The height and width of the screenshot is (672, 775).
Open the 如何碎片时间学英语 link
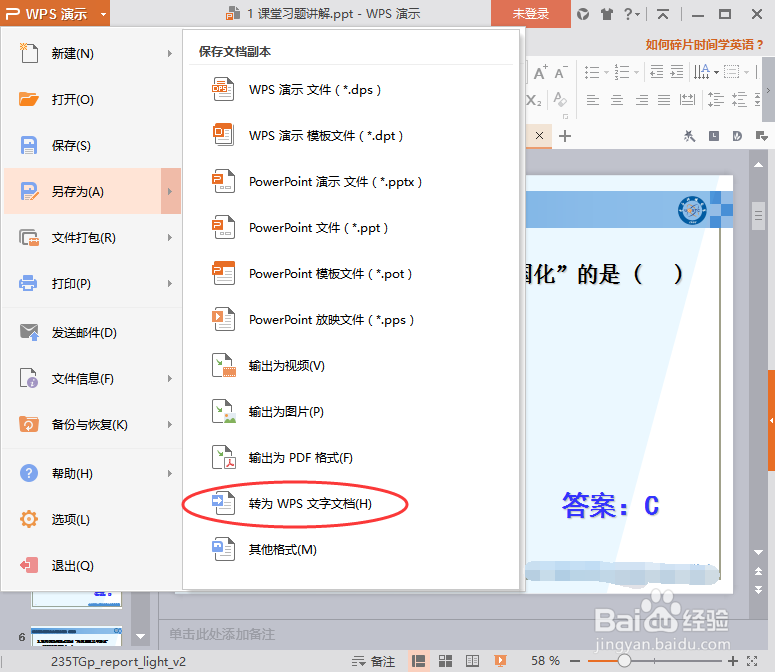[704, 44]
